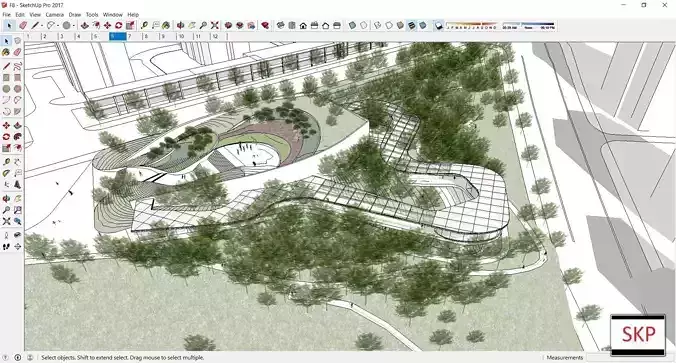Select the Rotated Rectangle tool

(x=17, y=78)
